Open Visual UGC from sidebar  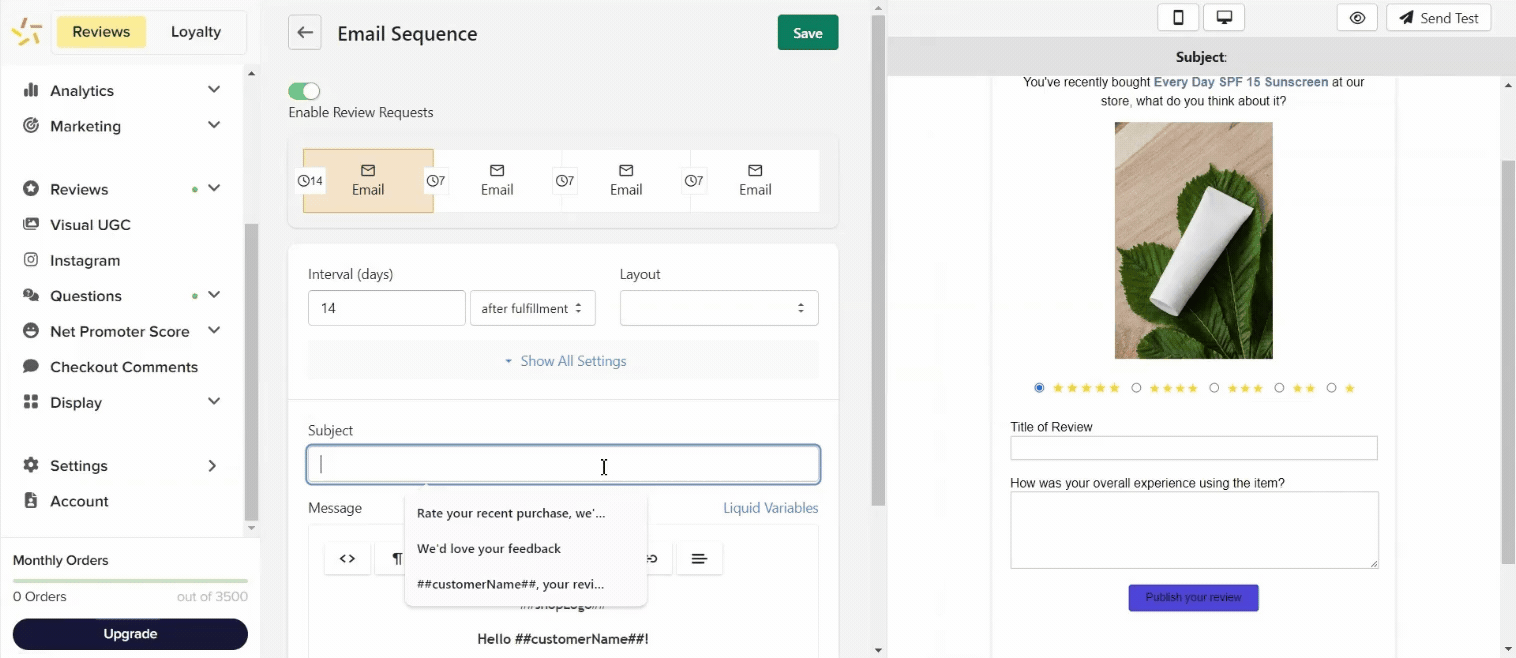(x=90, y=225)
